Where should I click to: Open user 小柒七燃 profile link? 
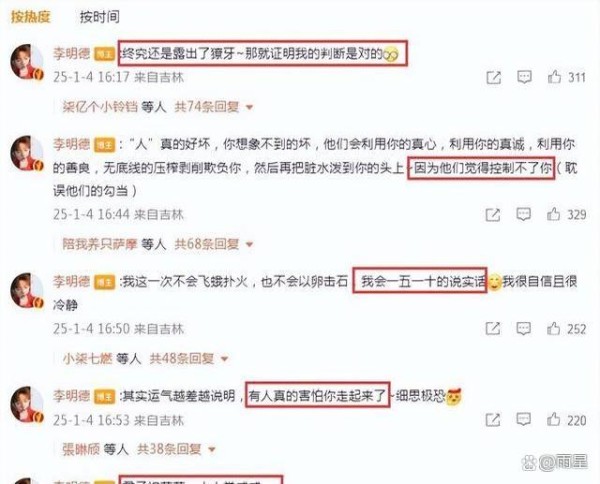tap(87, 359)
